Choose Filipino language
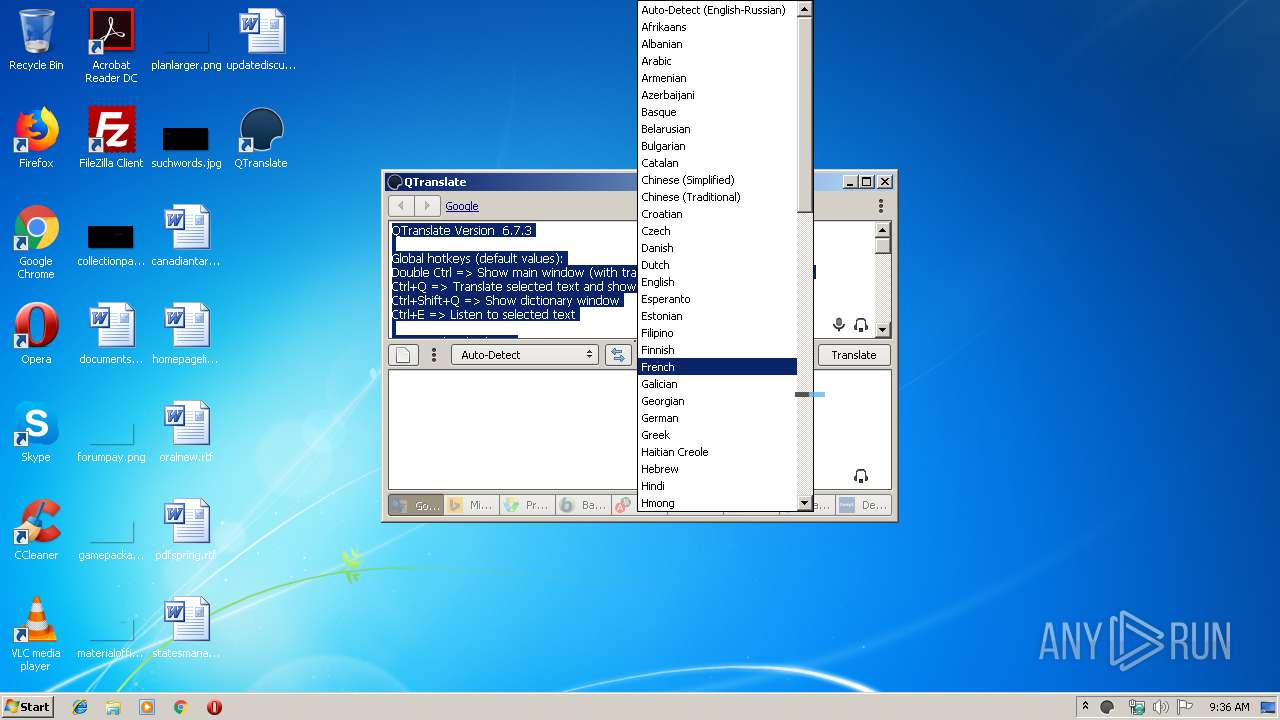Screen dimensions: 1280x720 click(x=717, y=333)
